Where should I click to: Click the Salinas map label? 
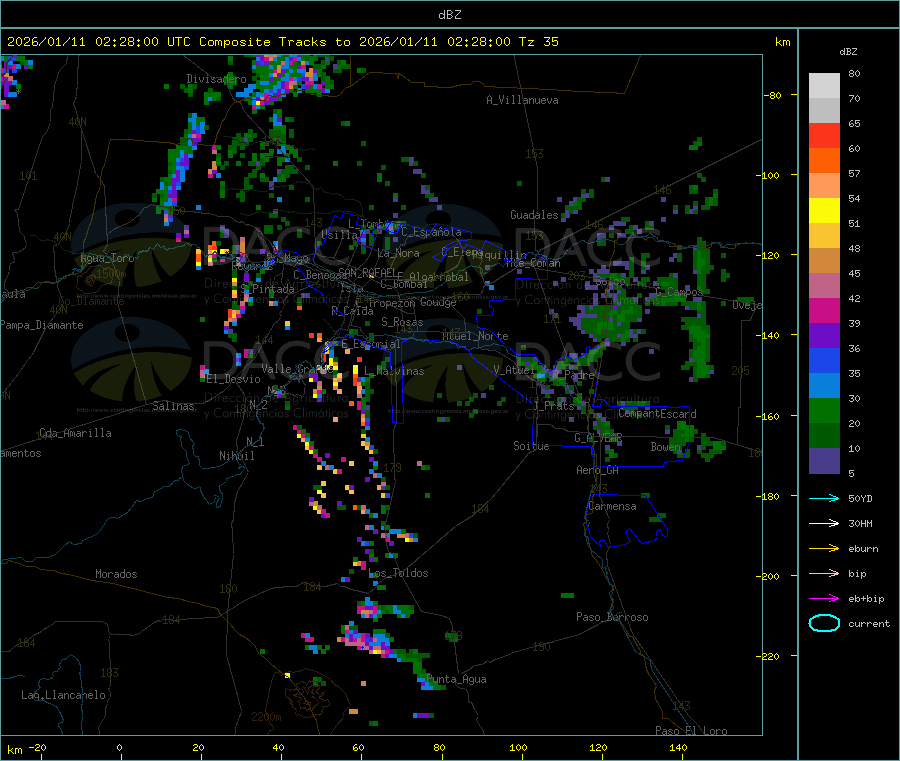[x=173, y=406]
